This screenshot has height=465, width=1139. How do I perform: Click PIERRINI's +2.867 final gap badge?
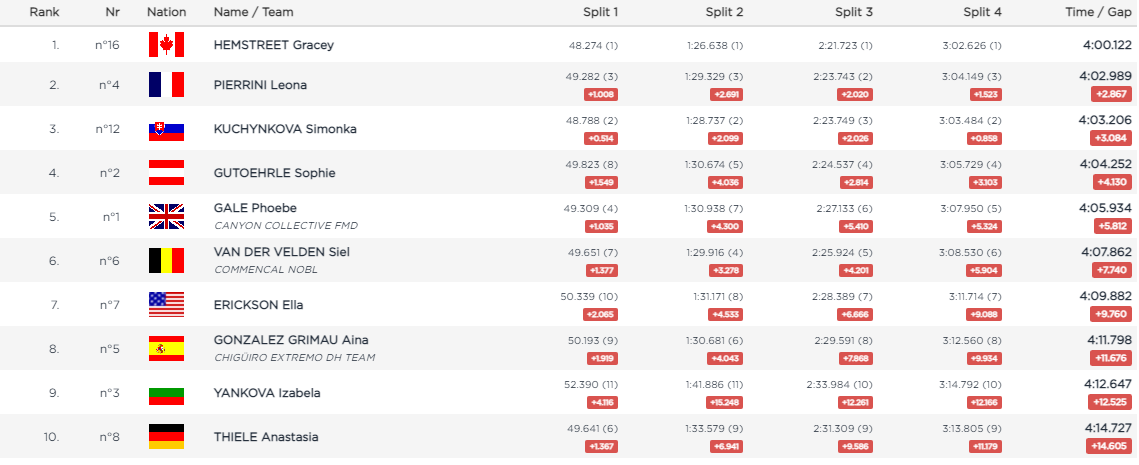click(x=1111, y=94)
